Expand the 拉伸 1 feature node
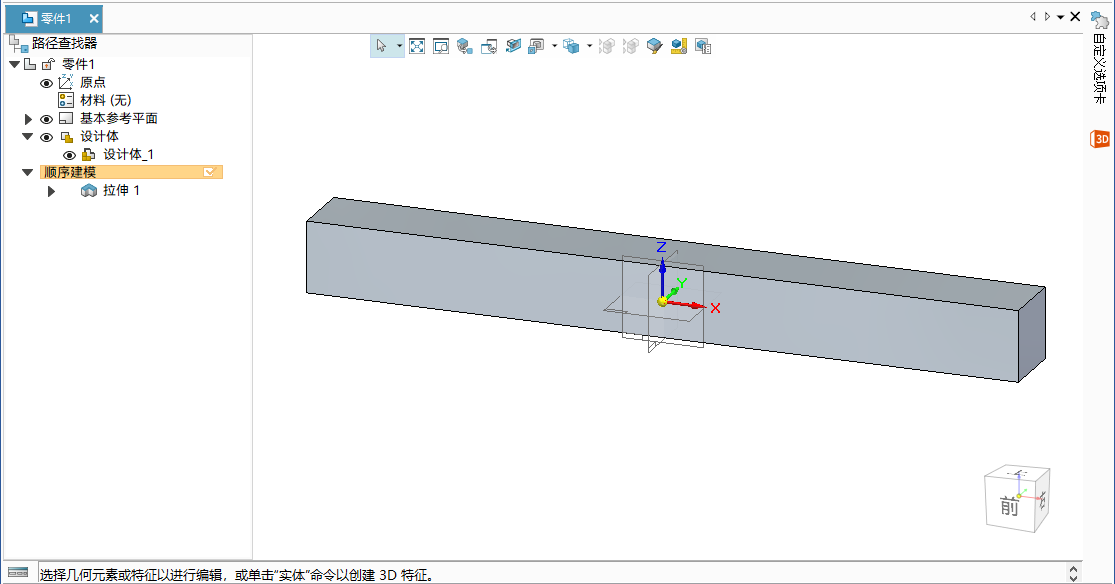The width and height of the screenshot is (1115, 584). coord(51,191)
